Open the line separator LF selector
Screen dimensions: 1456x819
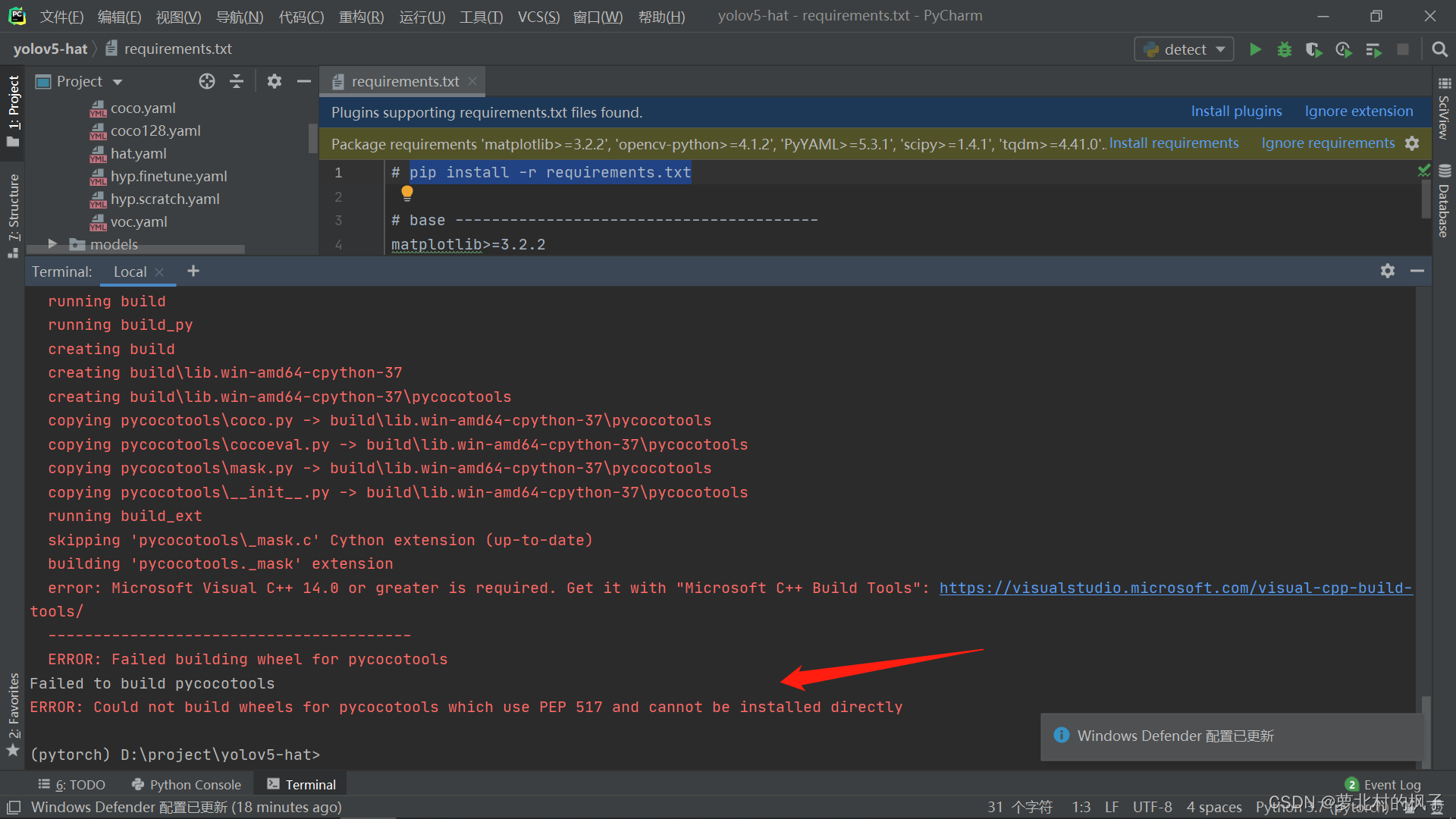[x=1112, y=807]
